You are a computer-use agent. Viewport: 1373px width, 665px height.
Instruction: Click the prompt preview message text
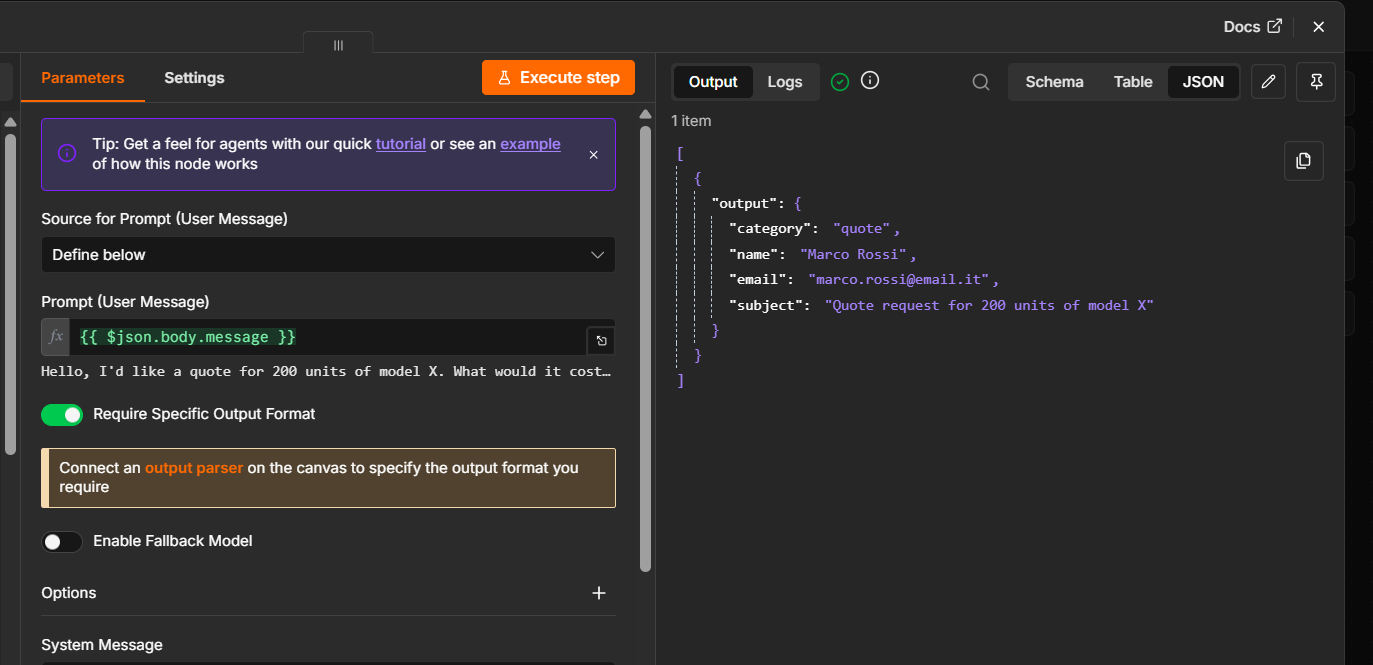[326, 371]
